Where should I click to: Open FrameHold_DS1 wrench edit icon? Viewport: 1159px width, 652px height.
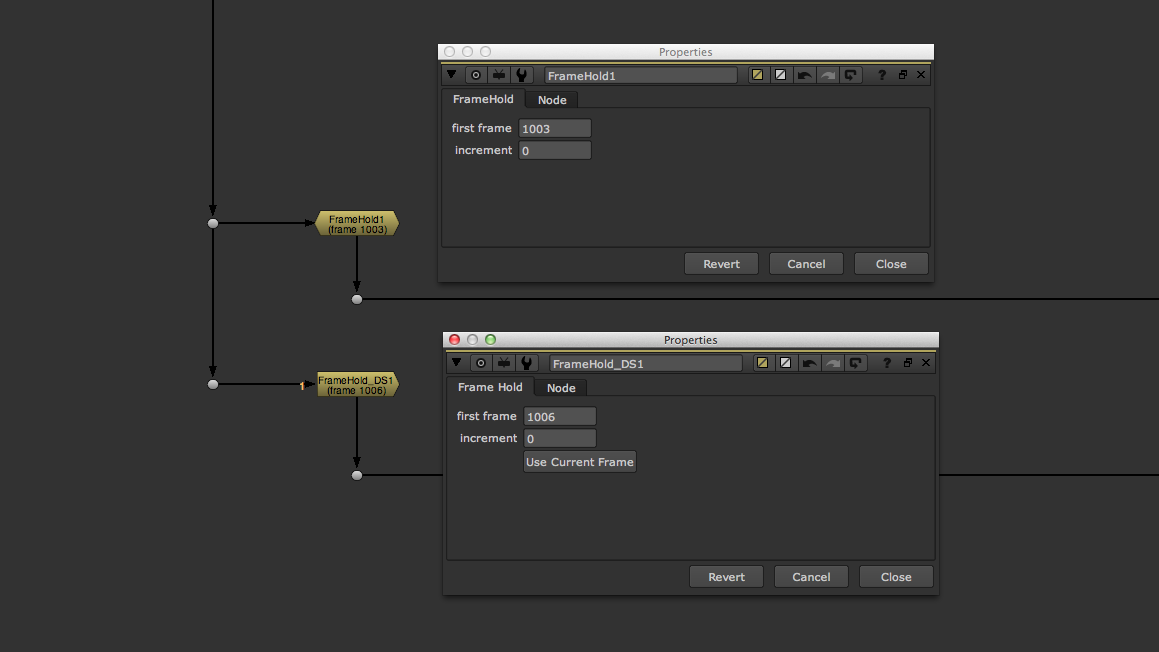(x=527, y=363)
